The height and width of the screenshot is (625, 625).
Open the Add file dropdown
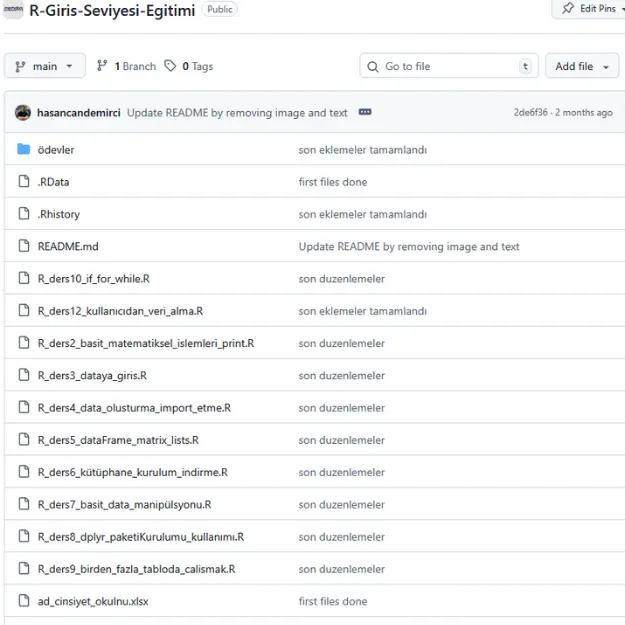click(x=582, y=66)
